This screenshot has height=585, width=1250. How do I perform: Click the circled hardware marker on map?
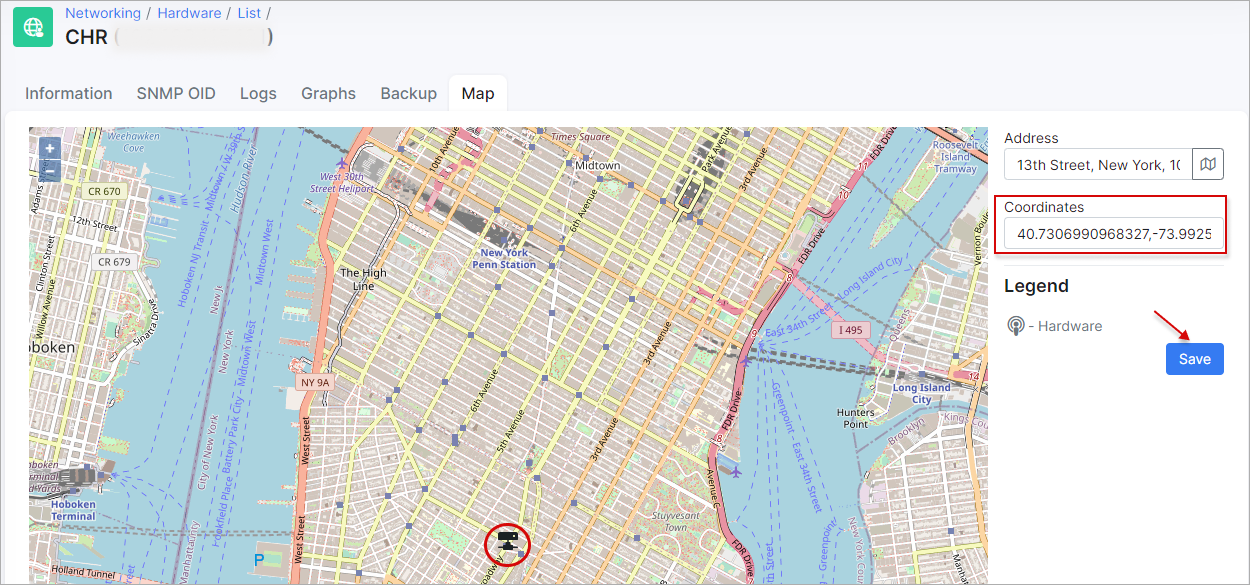pos(508,543)
